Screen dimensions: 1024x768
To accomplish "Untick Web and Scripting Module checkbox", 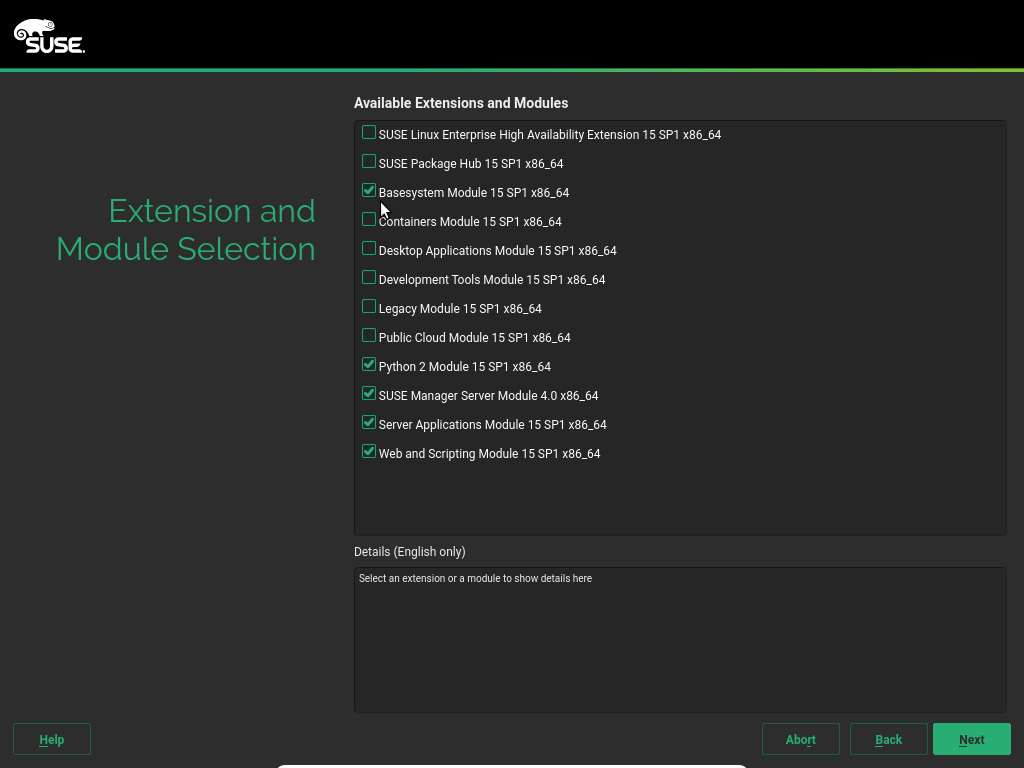I will coord(369,451).
